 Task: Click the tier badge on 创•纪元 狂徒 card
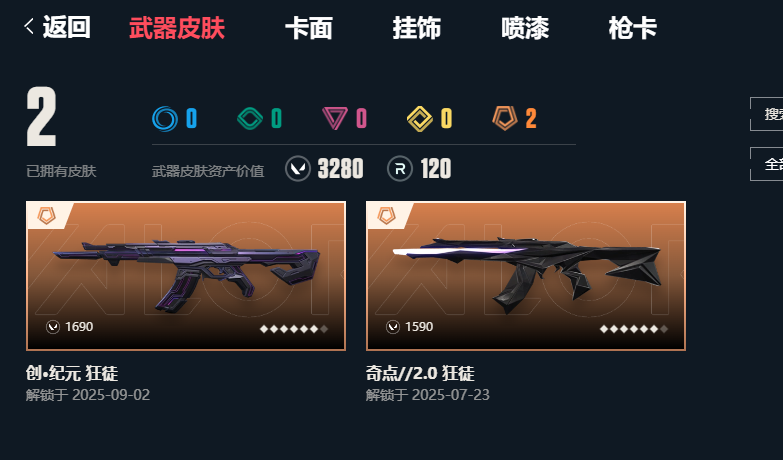46,216
